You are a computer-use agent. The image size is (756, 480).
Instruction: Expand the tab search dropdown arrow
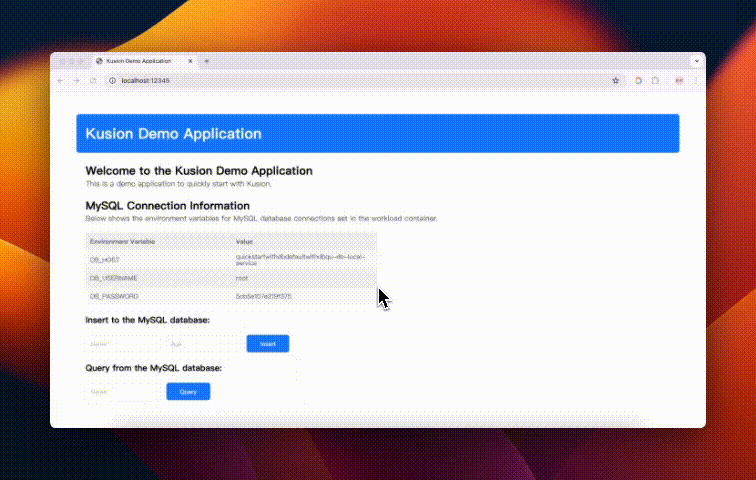[696, 62]
